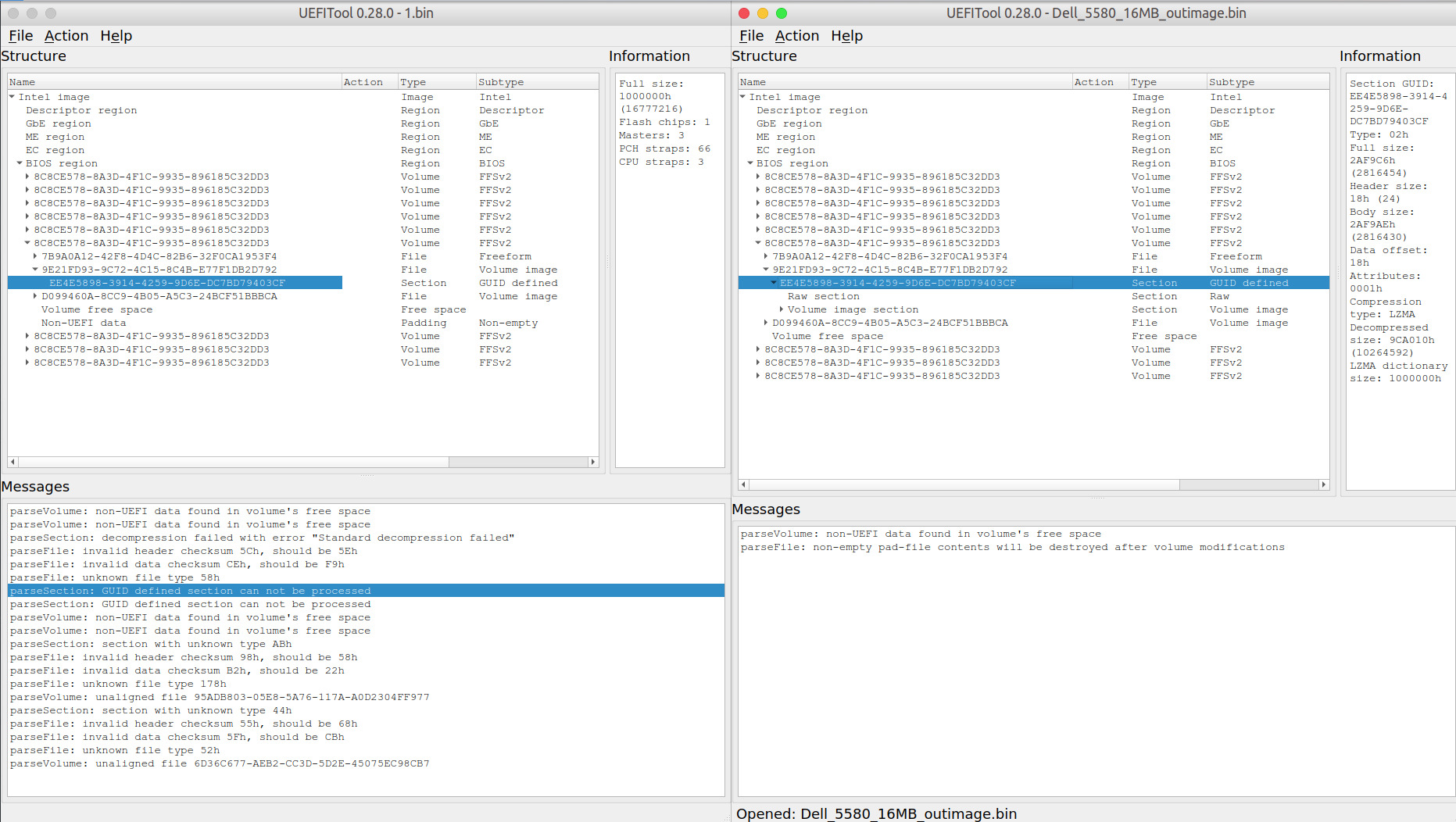1456x822 pixels.
Task: Collapse Intel image root in the 1.bin tree
Action: 12,97
